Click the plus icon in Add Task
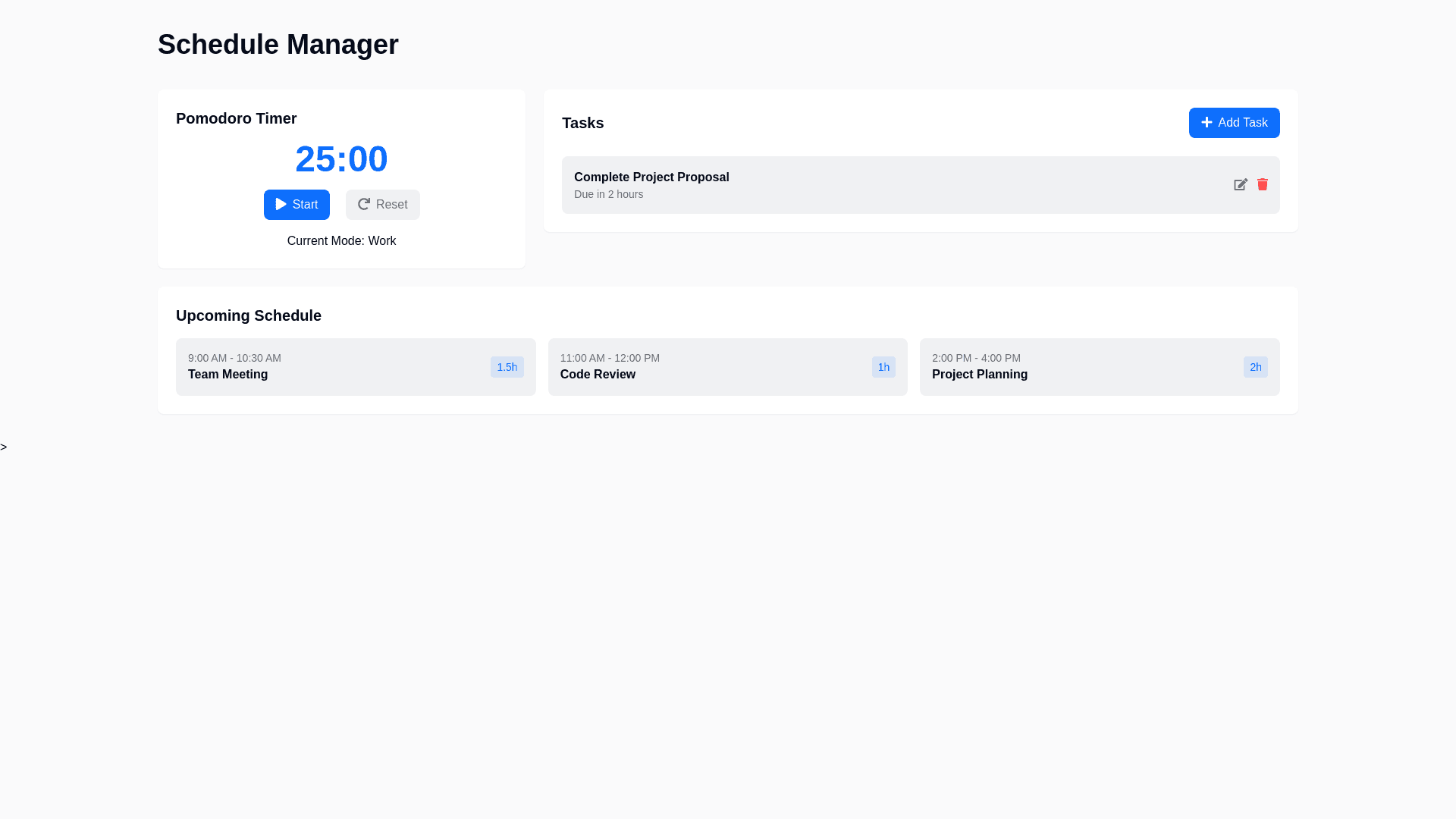Screen dimensions: 1456x819 point(1207,122)
